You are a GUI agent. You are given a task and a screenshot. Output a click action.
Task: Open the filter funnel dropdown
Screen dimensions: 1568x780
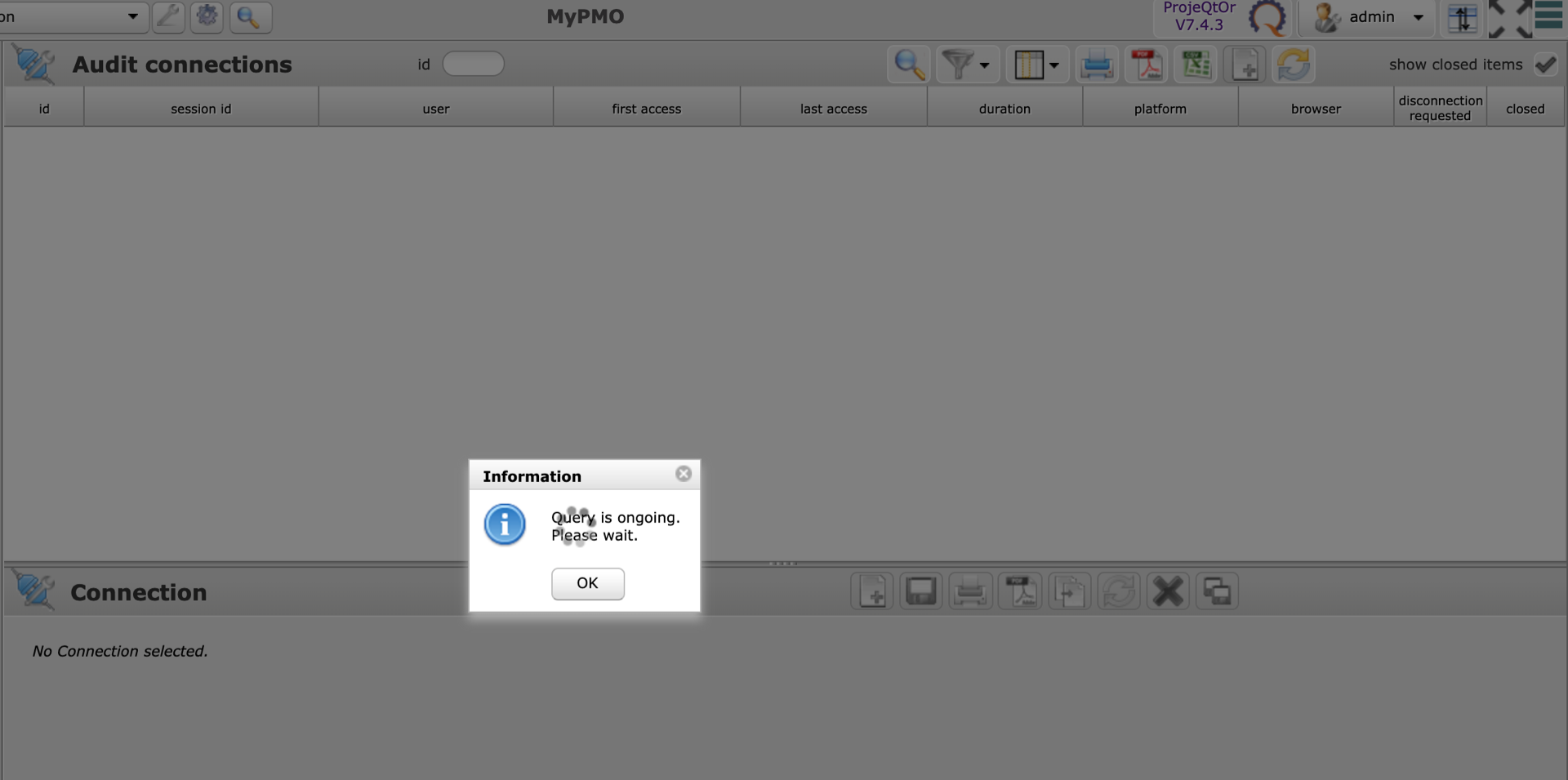(966, 65)
